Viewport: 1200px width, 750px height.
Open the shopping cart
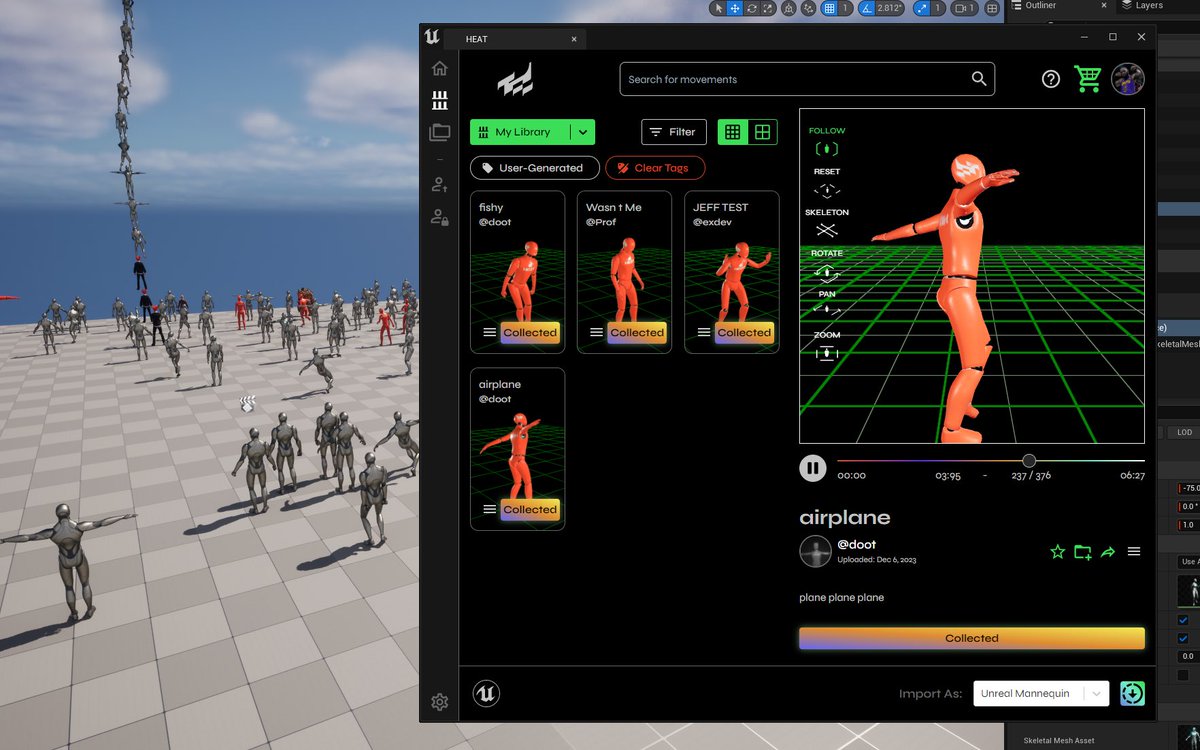(1087, 79)
